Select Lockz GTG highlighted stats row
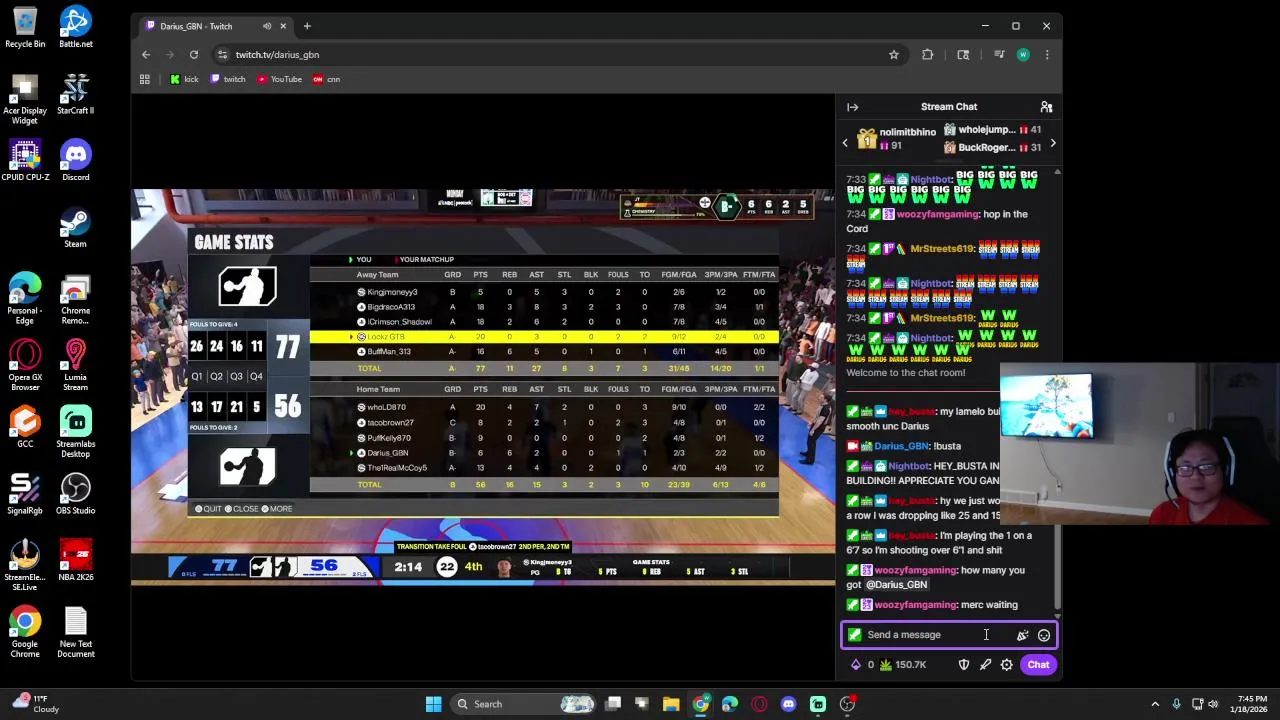Viewport: 1280px width, 720px height. (x=544, y=337)
